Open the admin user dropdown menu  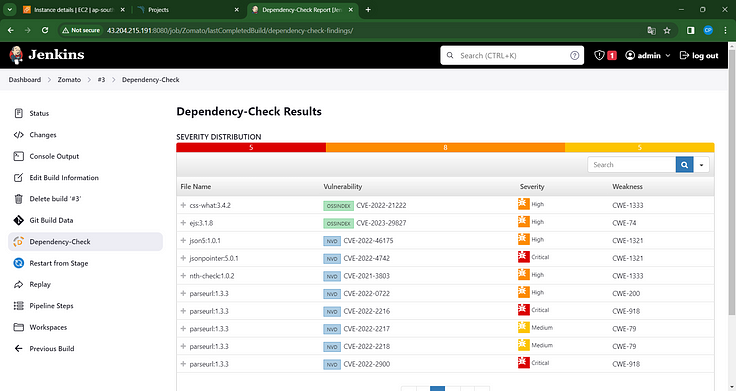648,55
